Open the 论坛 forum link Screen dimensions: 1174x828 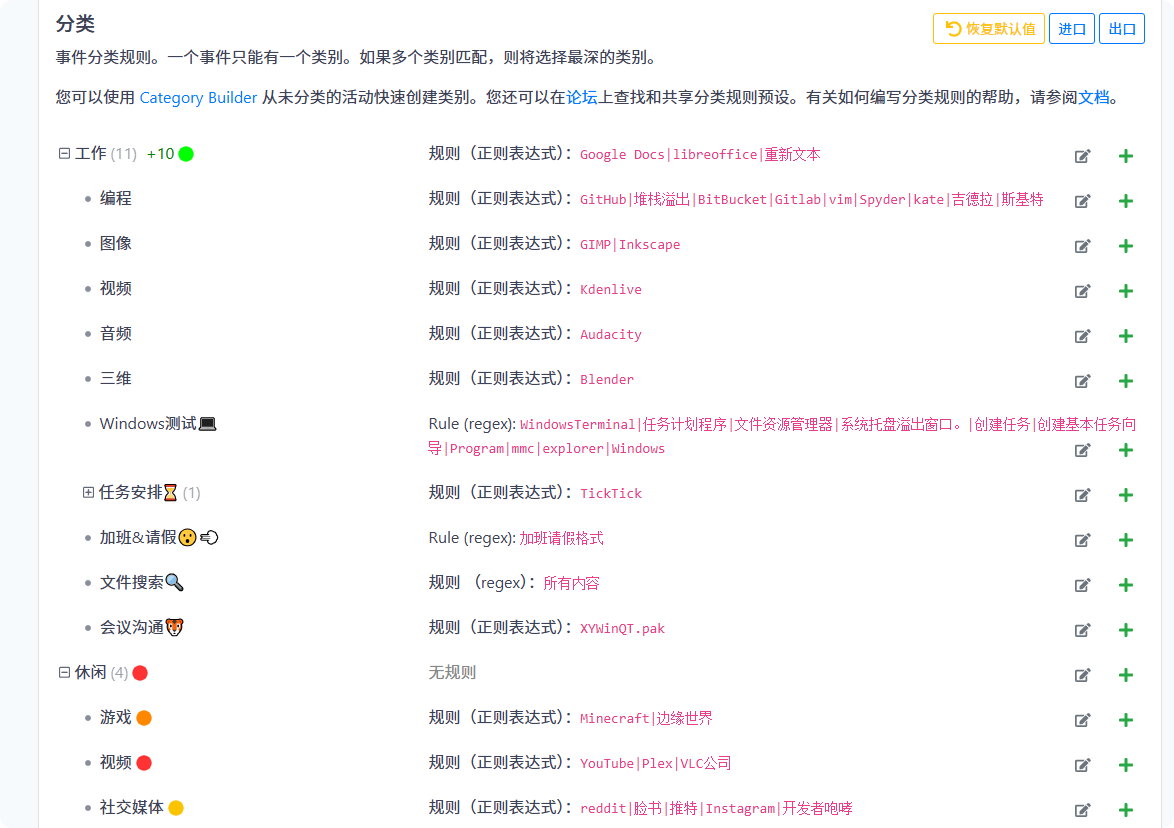click(x=581, y=97)
